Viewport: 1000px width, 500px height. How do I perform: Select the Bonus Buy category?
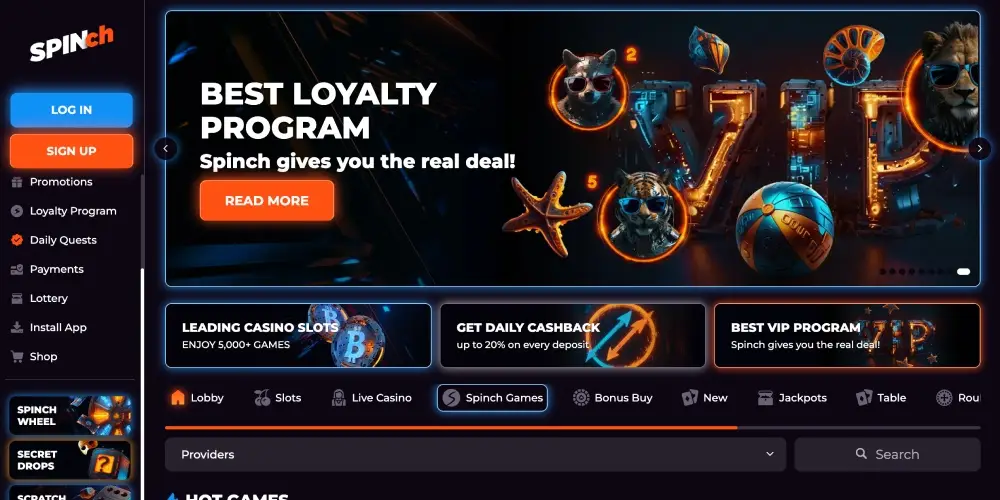click(612, 398)
